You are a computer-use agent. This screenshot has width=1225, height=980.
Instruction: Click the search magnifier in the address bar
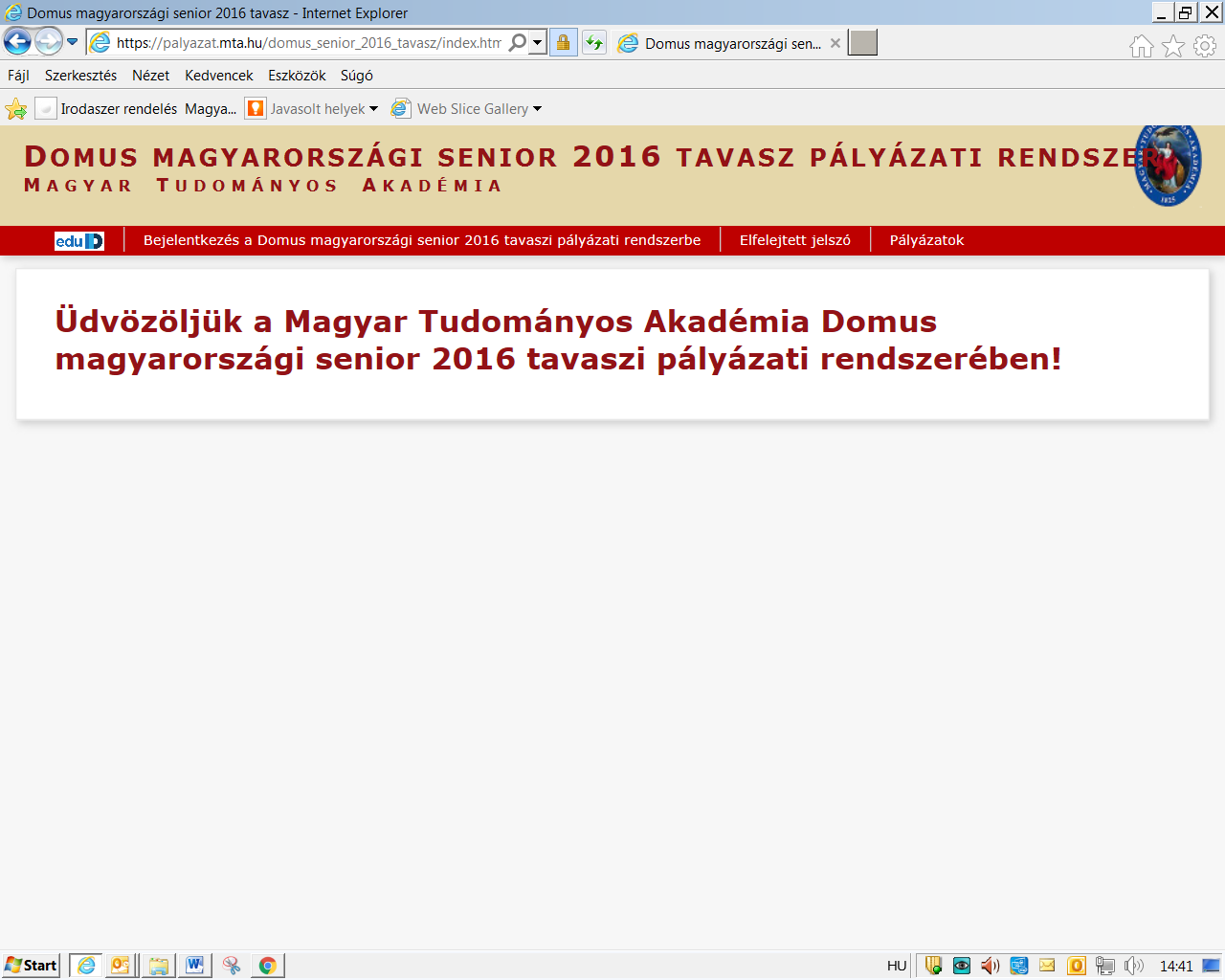[x=518, y=42]
